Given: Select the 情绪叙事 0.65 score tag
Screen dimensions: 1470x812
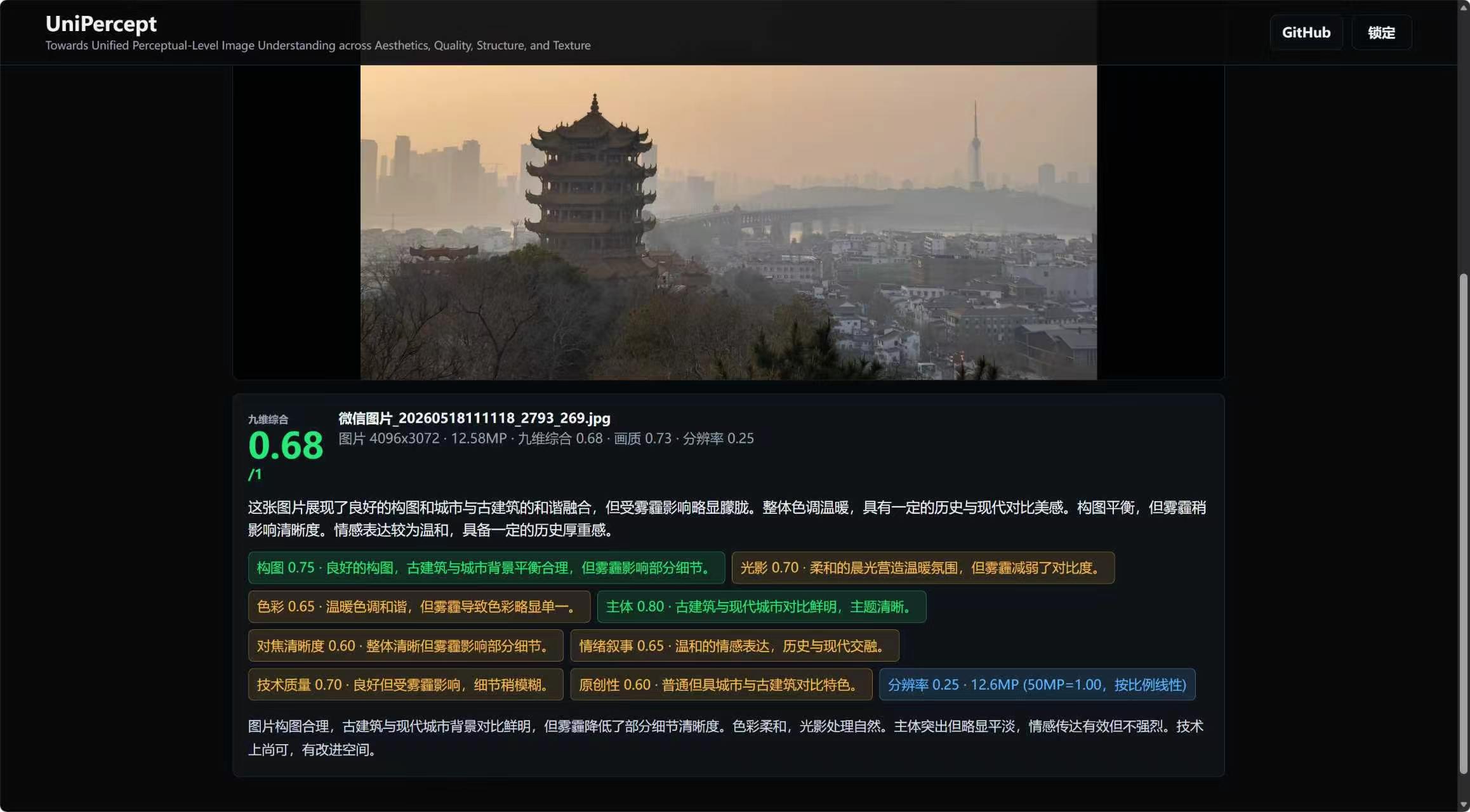Looking at the screenshot, I should tap(734, 646).
